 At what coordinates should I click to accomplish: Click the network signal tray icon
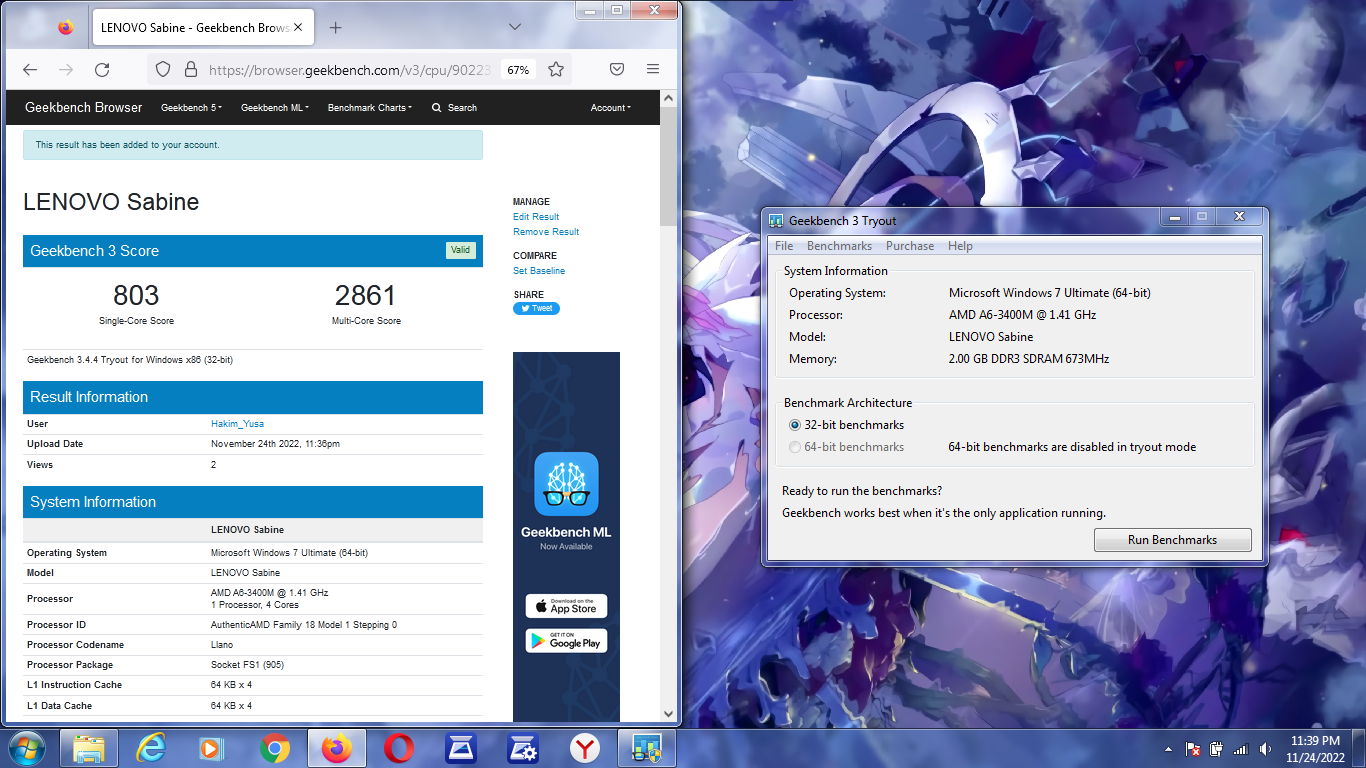coord(1241,749)
